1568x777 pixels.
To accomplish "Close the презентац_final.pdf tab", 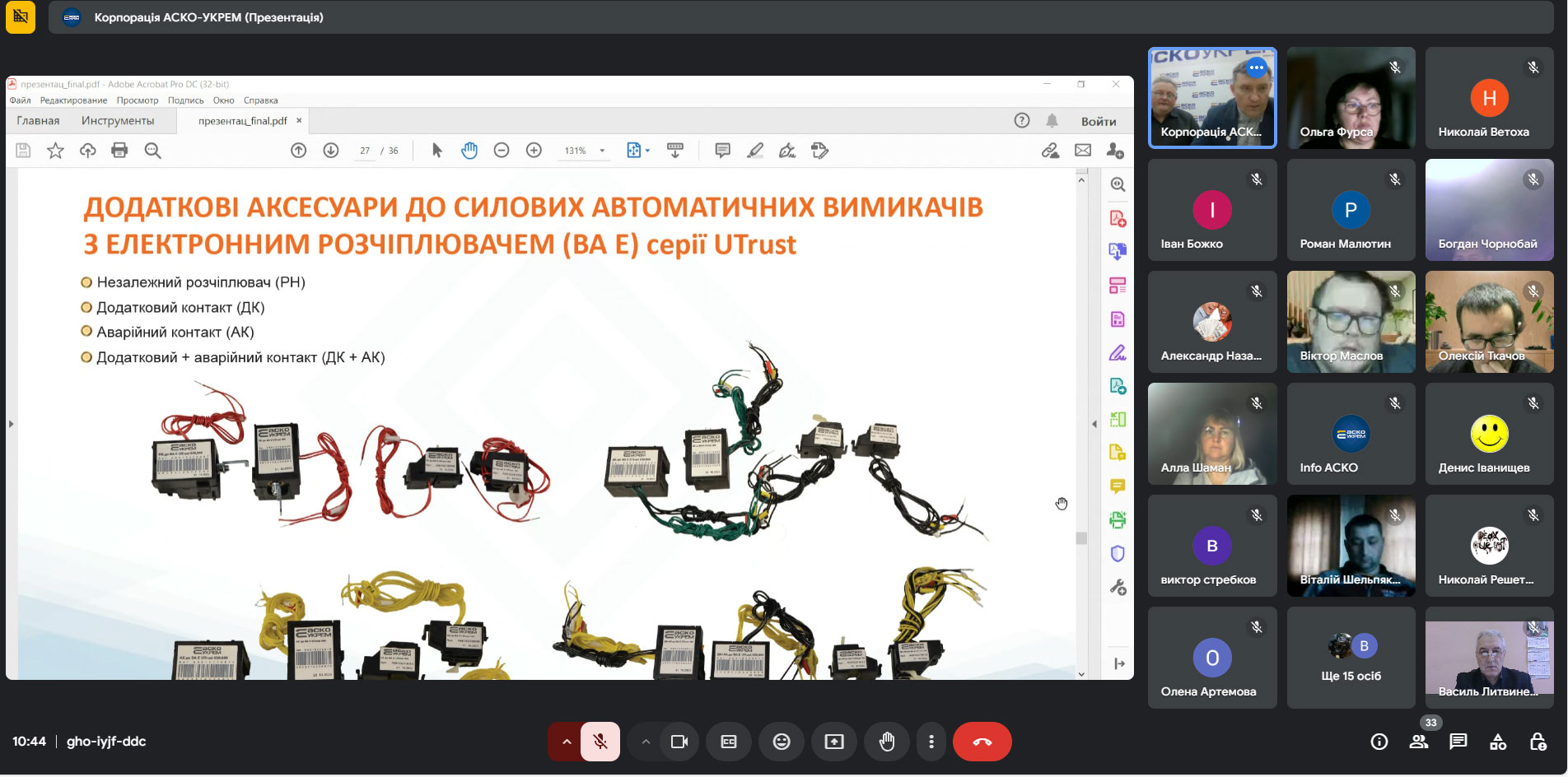I will tap(299, 121).
